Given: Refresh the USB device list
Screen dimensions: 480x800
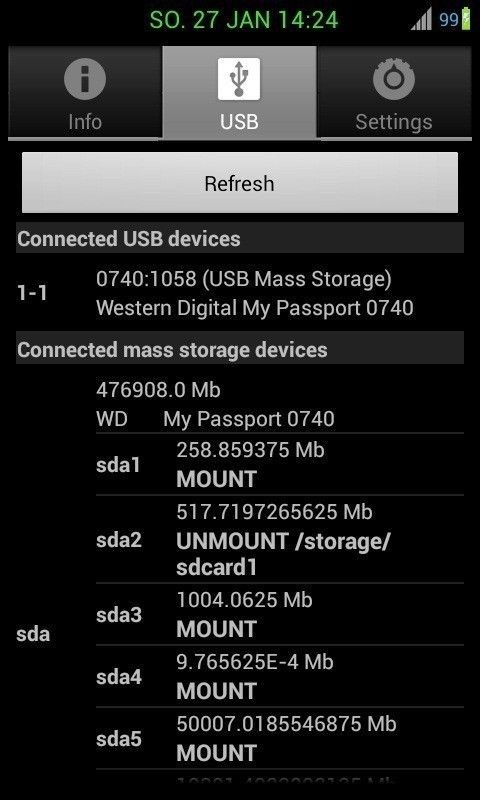Looking at the screenshot, I should (240, 183).
